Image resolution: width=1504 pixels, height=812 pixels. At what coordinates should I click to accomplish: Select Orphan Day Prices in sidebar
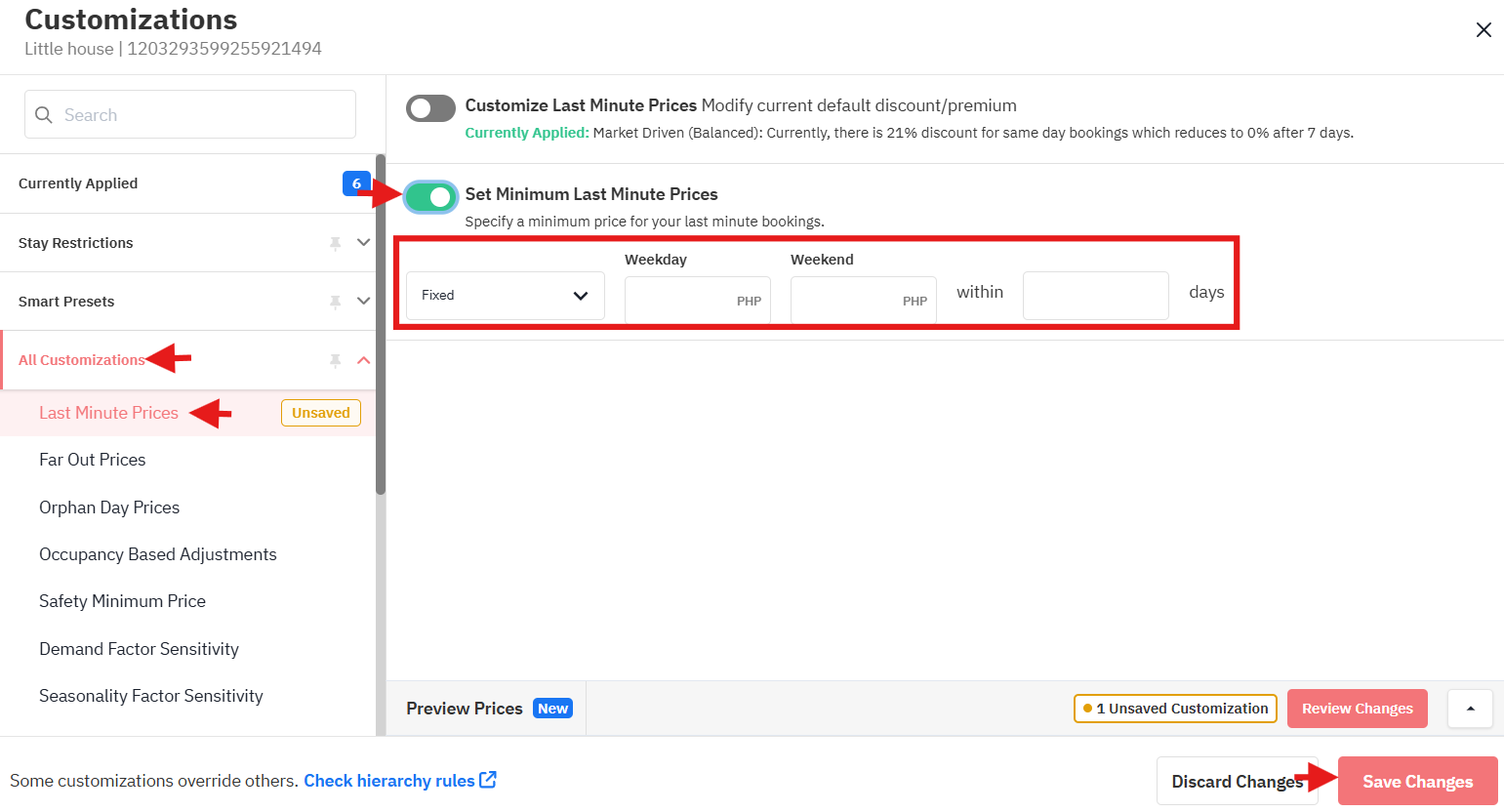109,507
